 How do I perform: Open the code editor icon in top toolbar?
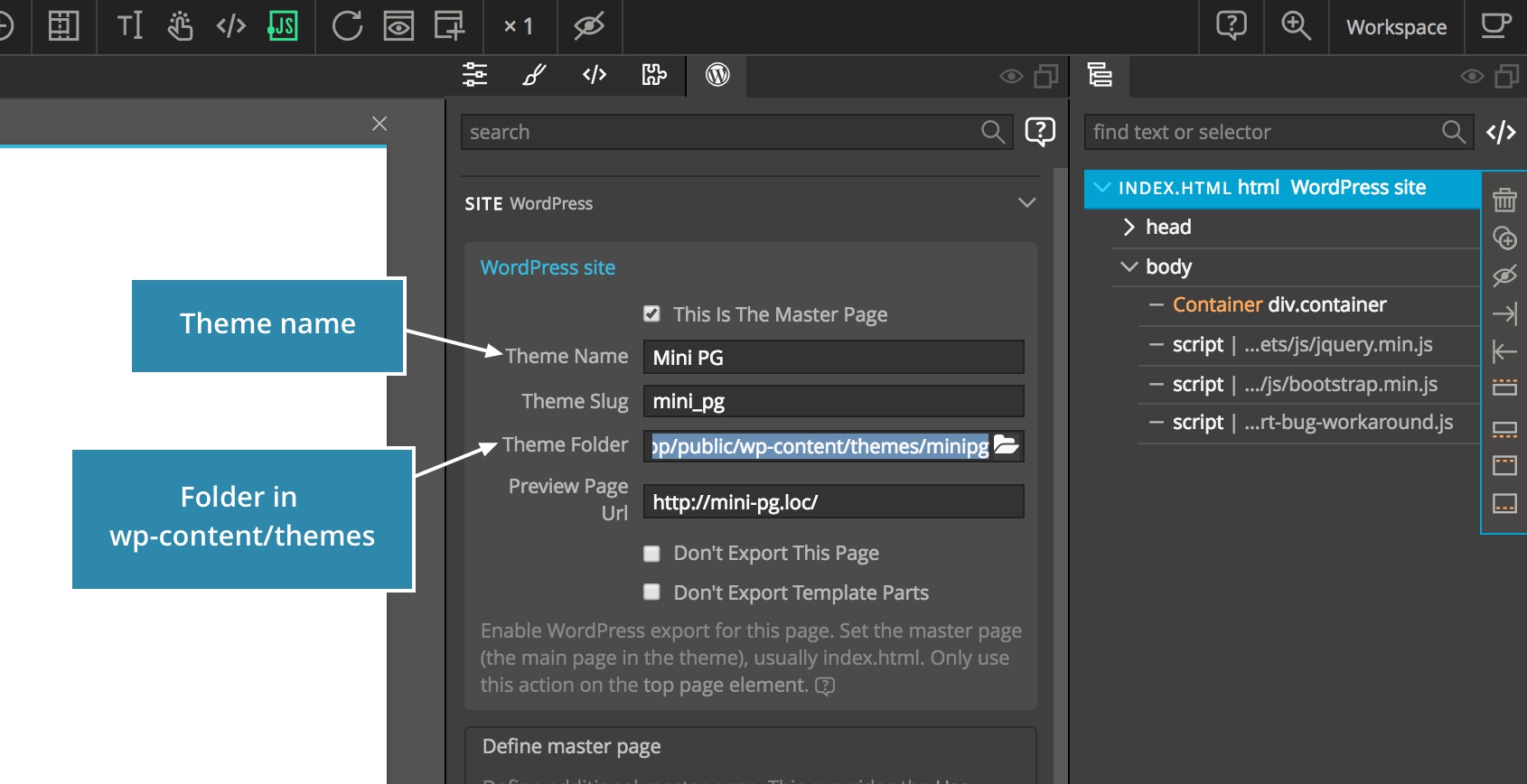click(231, 26)
